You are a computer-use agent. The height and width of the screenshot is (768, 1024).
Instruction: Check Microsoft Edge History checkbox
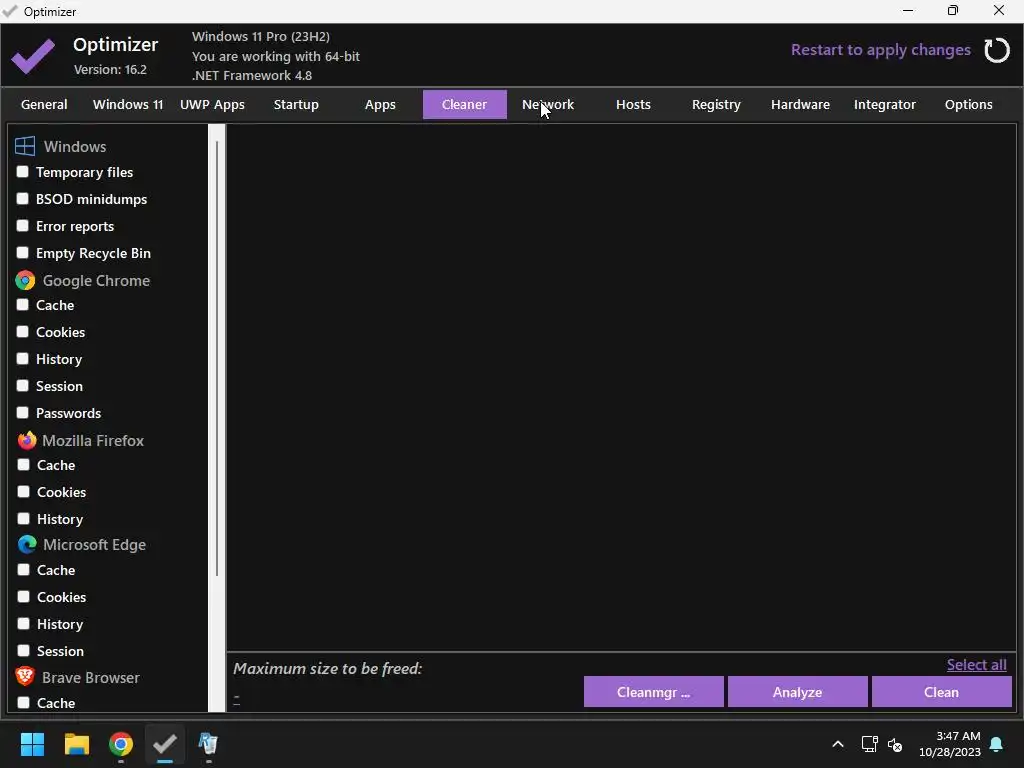pos(24,624)
